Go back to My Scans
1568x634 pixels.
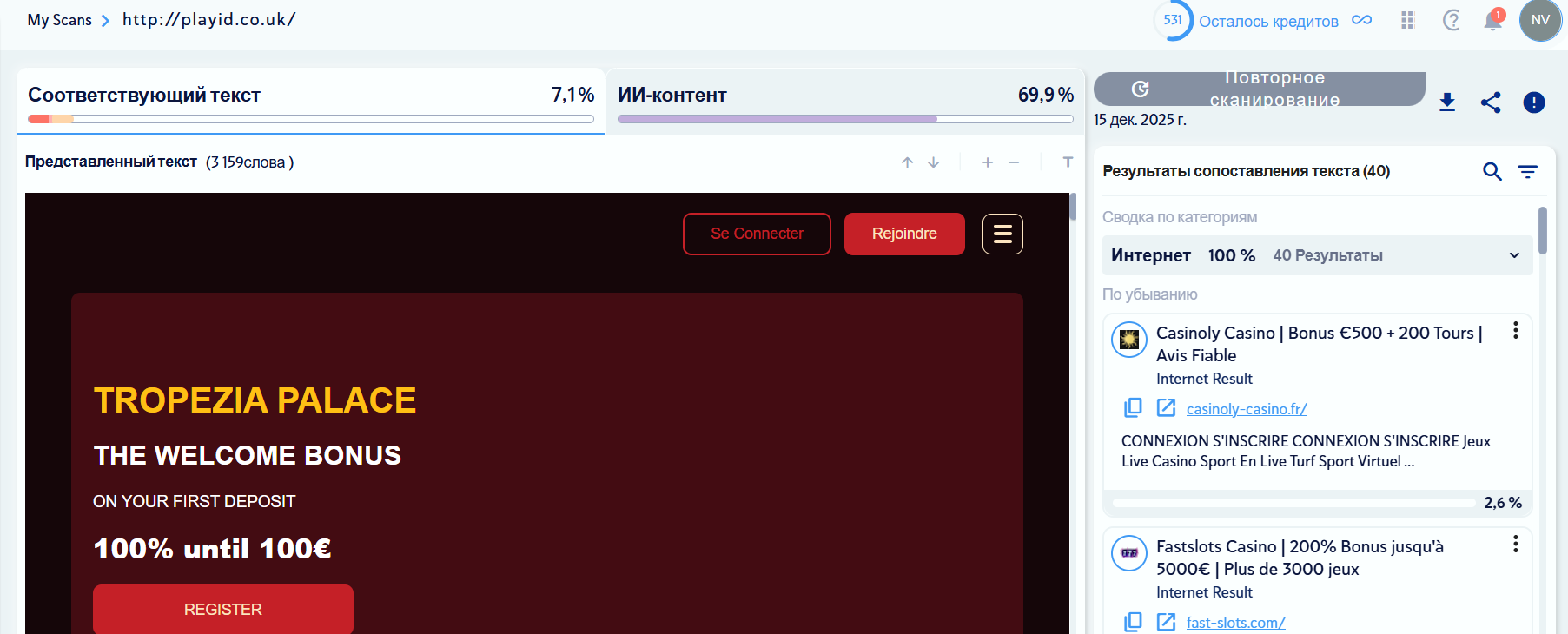click(x=59, y=20)
